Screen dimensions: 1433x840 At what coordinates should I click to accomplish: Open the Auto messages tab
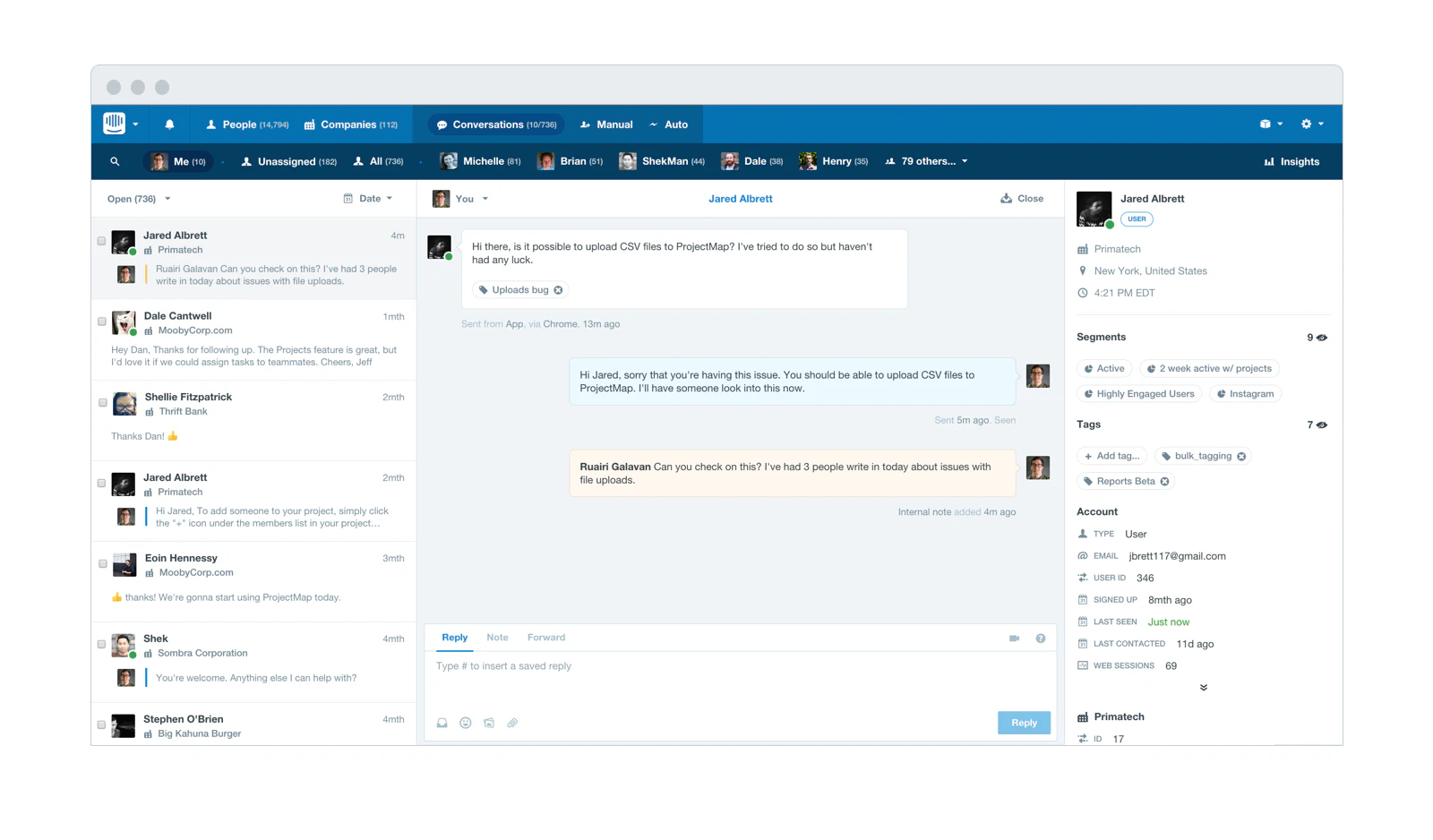point(668,124)
